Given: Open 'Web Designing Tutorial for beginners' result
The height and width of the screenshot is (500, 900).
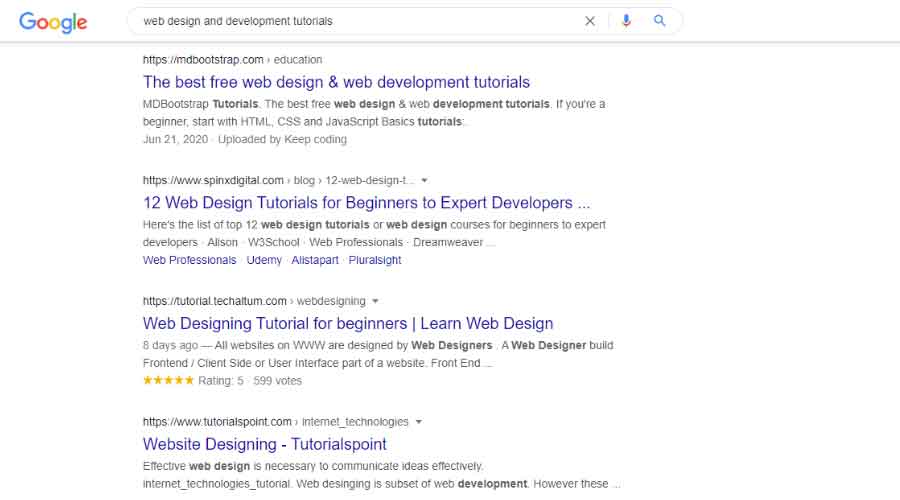Looking at the screenshot, I should pos(348,323).
